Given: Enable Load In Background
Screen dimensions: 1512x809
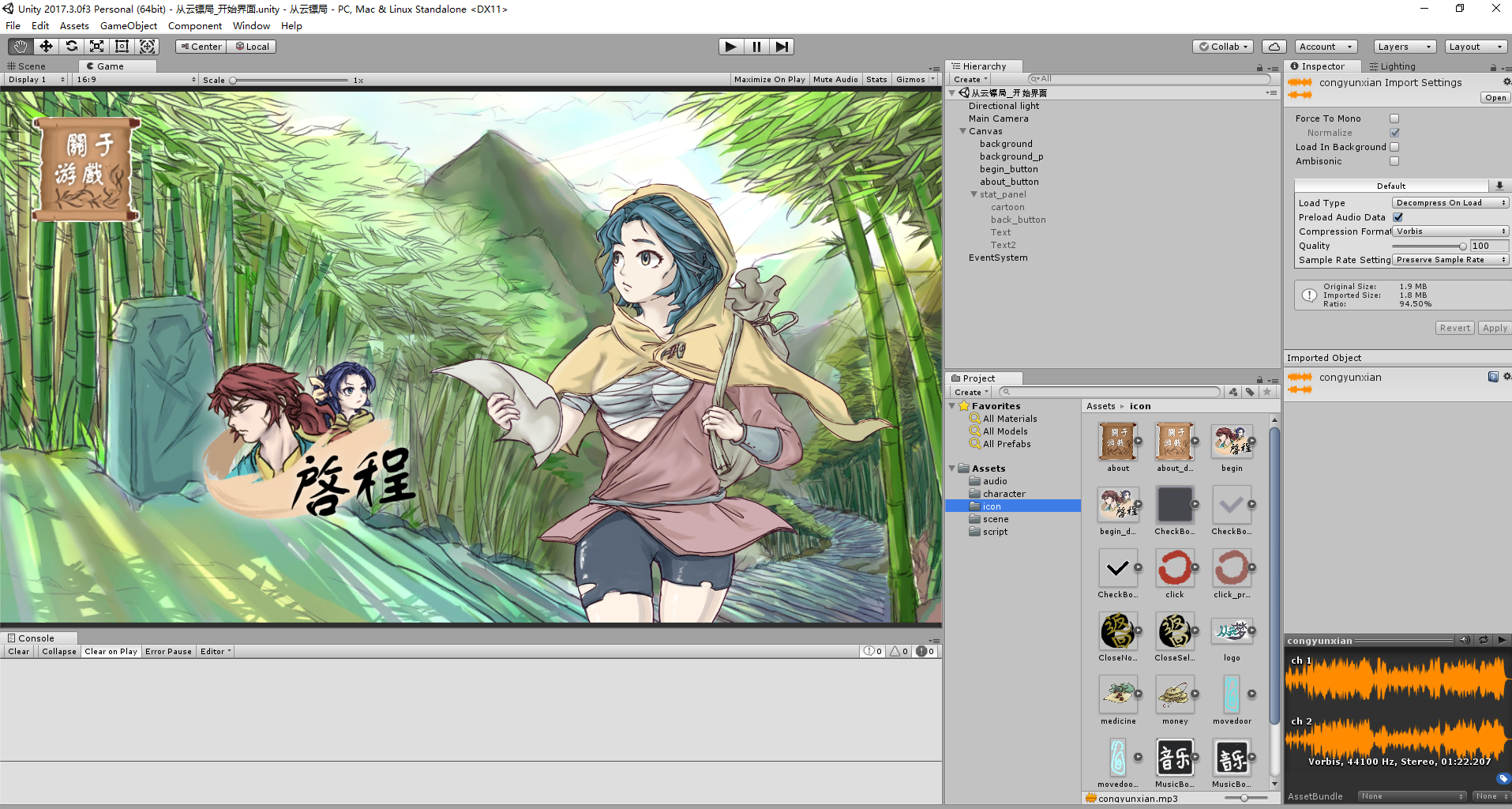Looking at the screenshot, I should click(1394, 147).
